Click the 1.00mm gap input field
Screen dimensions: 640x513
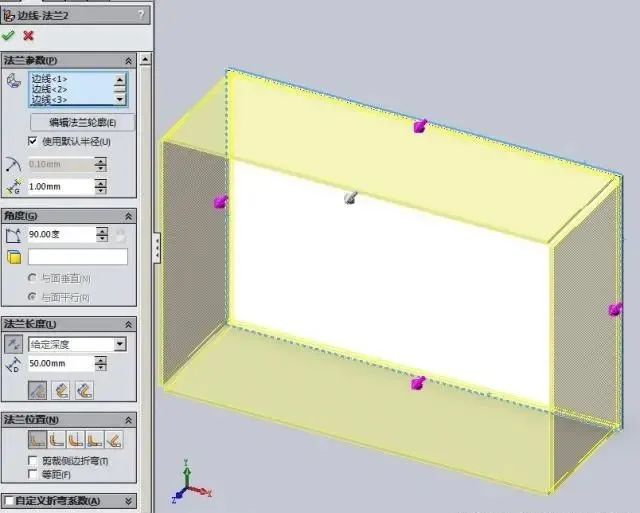[x=60, y=187]
